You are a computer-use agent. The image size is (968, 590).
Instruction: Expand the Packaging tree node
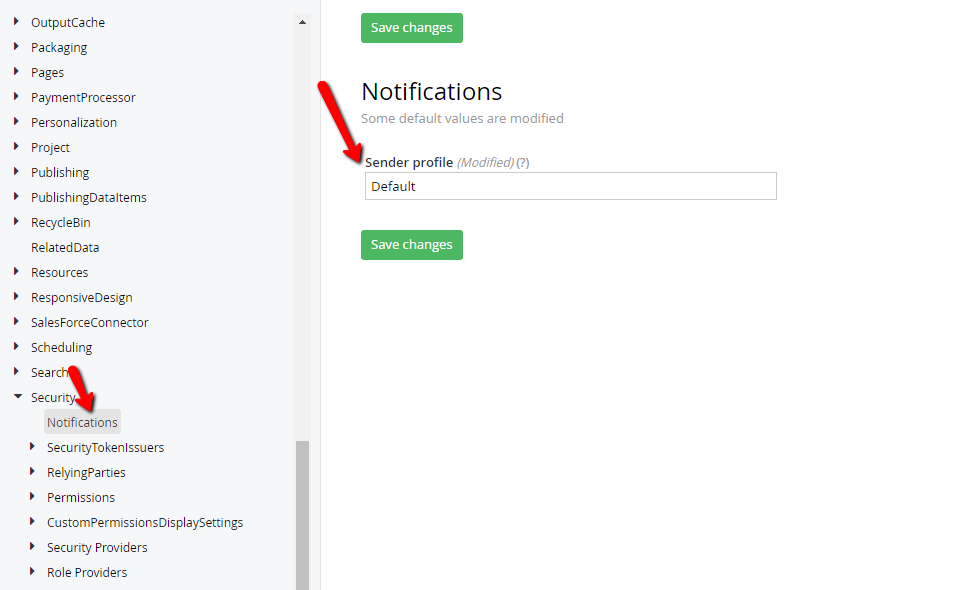[x=16, y=46]
